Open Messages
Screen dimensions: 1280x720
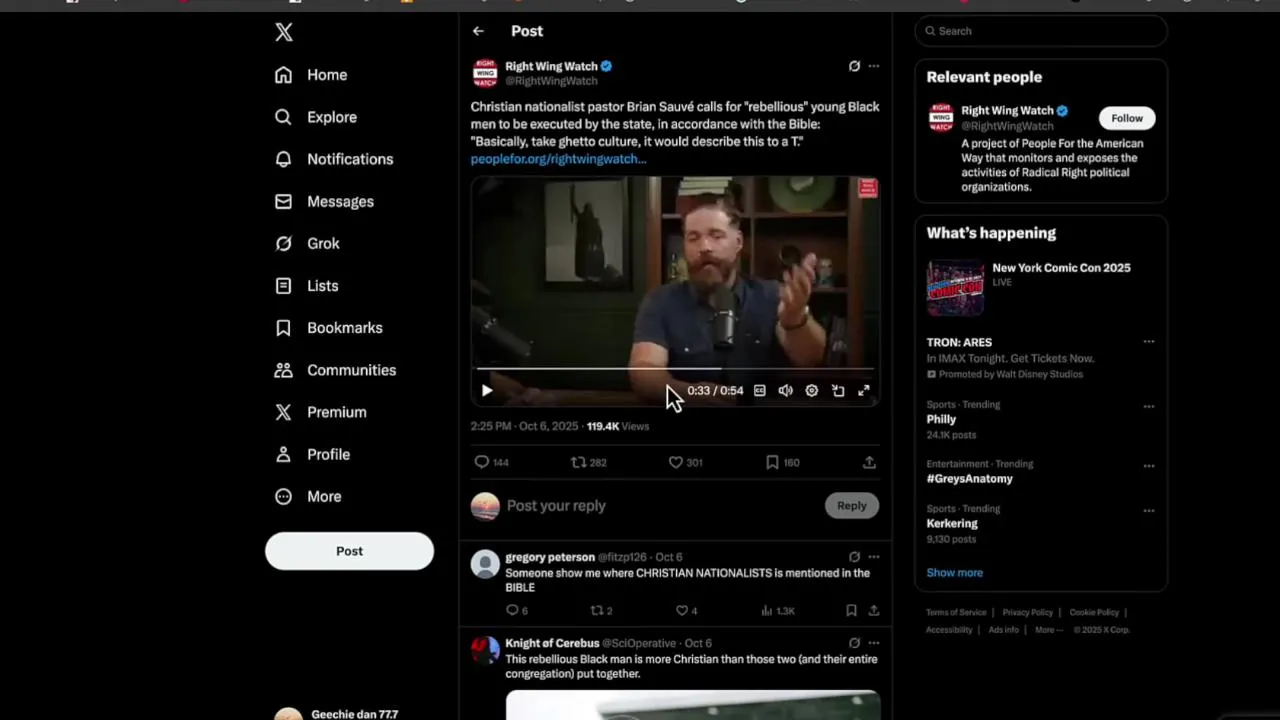click(324, 201)
